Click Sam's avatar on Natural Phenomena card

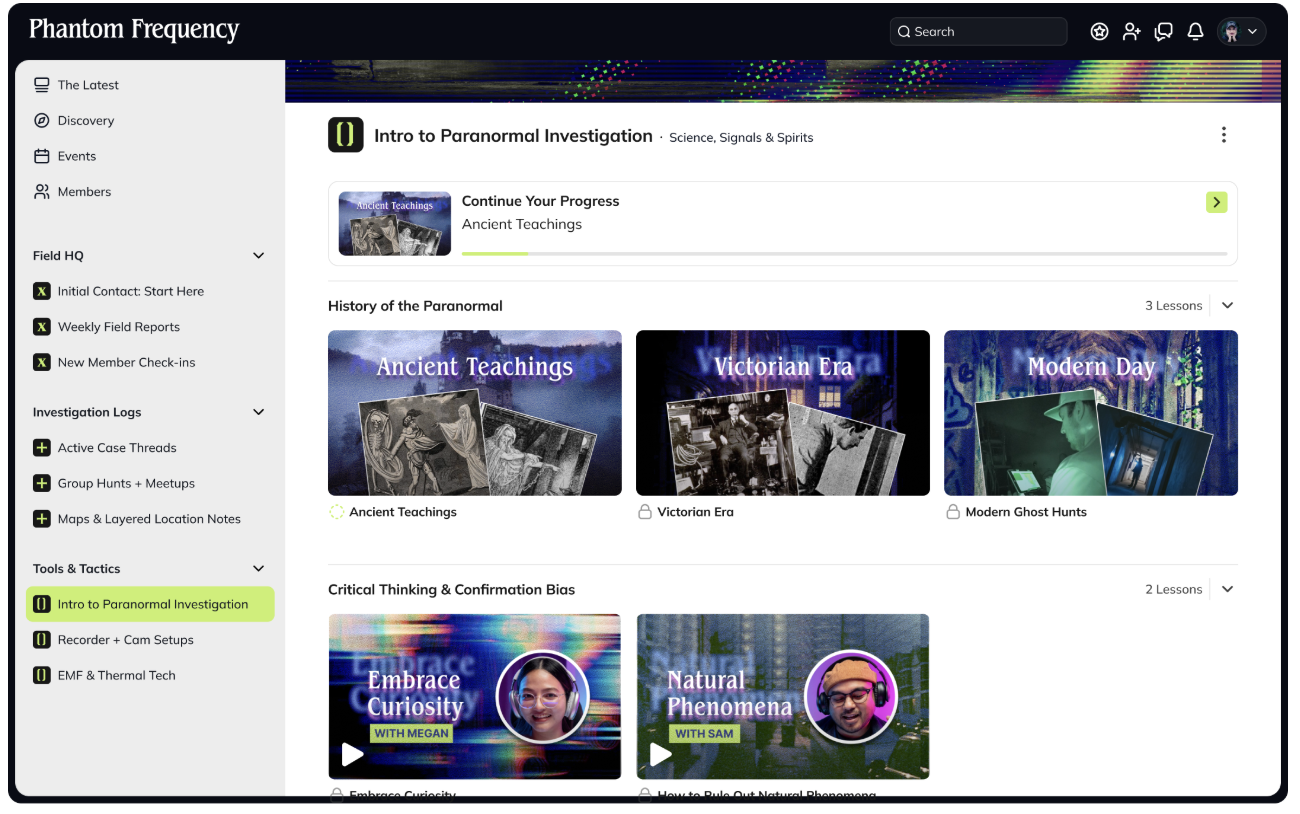[851, 697]
